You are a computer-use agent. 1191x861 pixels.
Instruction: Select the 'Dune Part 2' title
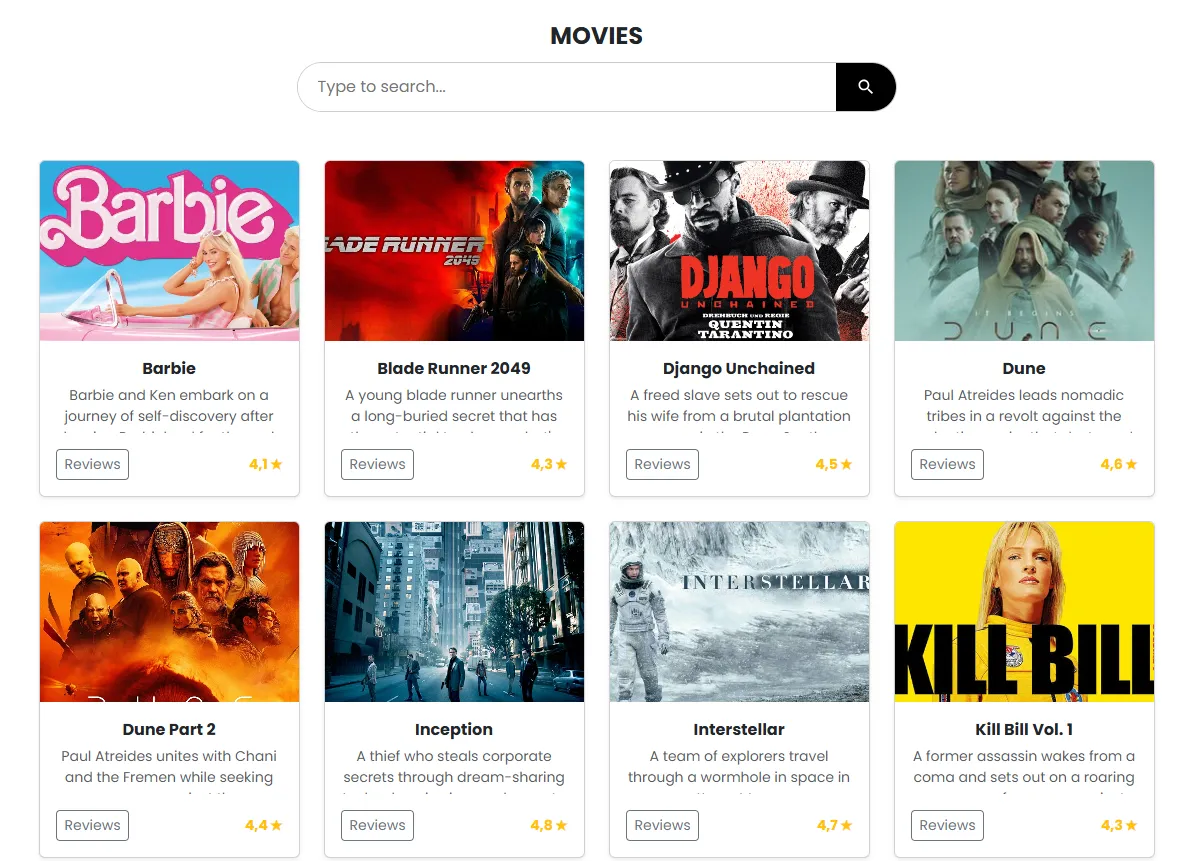169,730
